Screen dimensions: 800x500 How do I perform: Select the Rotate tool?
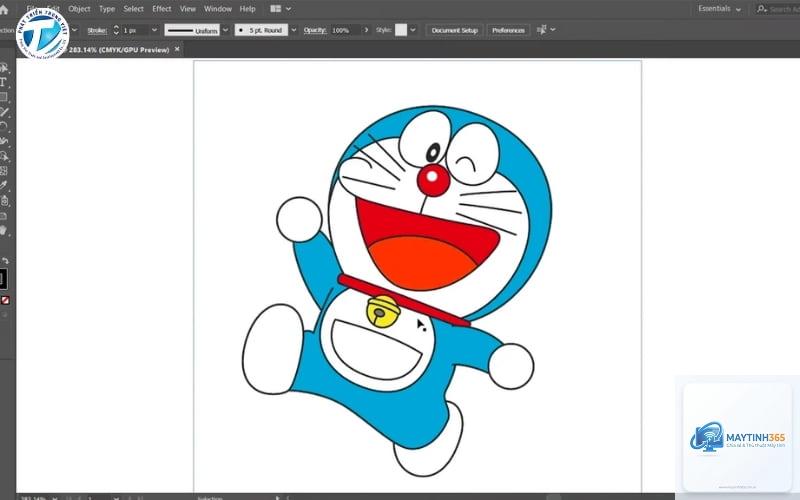point(4,126)
